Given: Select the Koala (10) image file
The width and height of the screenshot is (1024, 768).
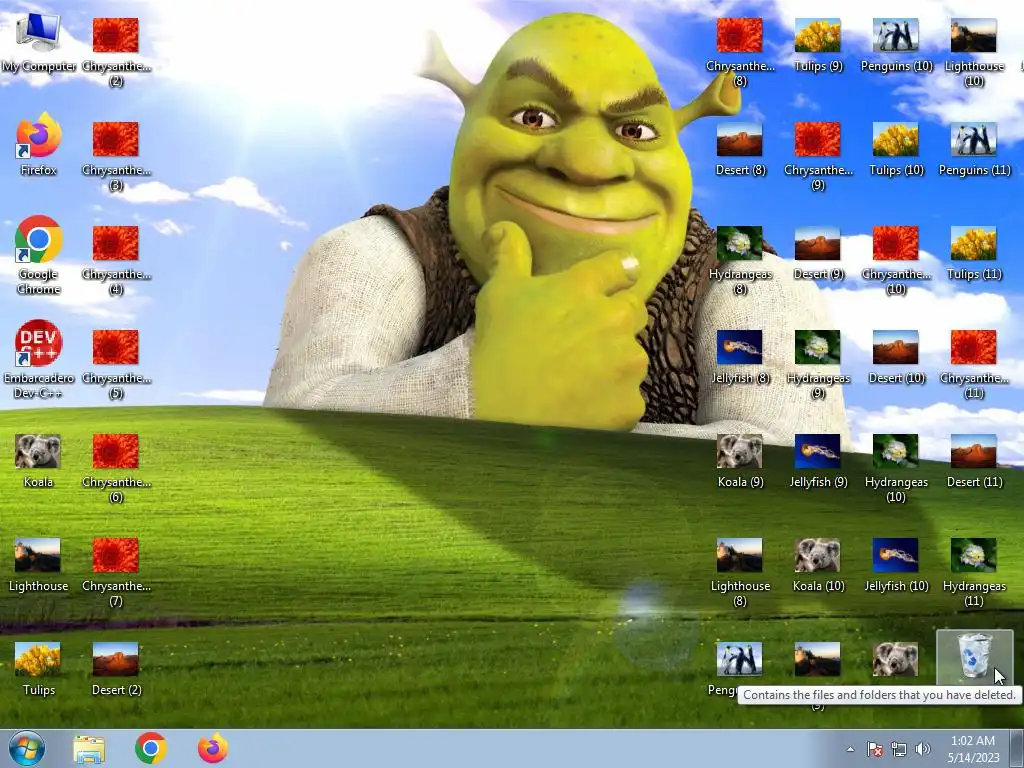Looking at the screenshot, I should (818, 565).
